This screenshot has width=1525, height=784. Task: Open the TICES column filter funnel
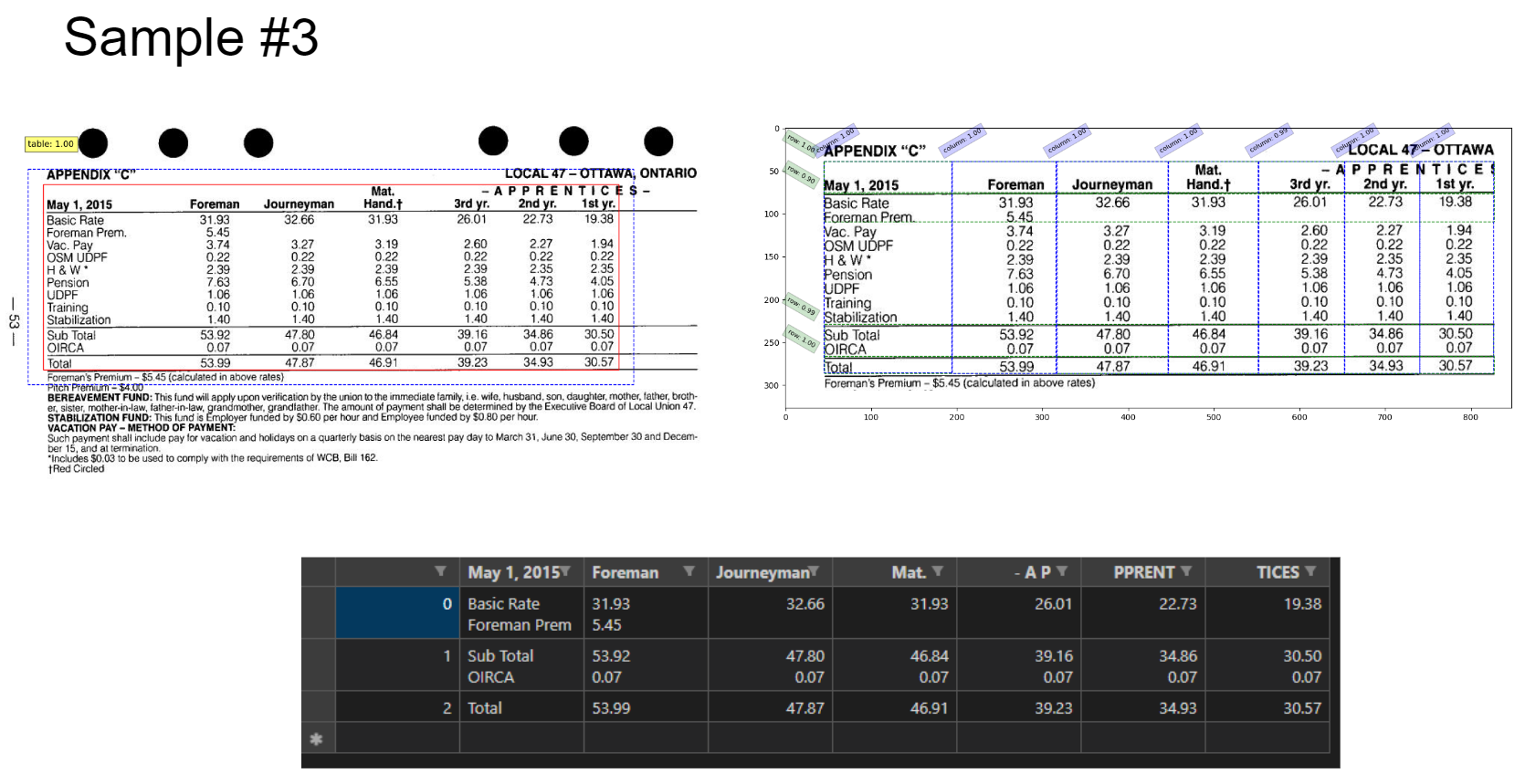pyautogui.click(x=1310, y=571)
